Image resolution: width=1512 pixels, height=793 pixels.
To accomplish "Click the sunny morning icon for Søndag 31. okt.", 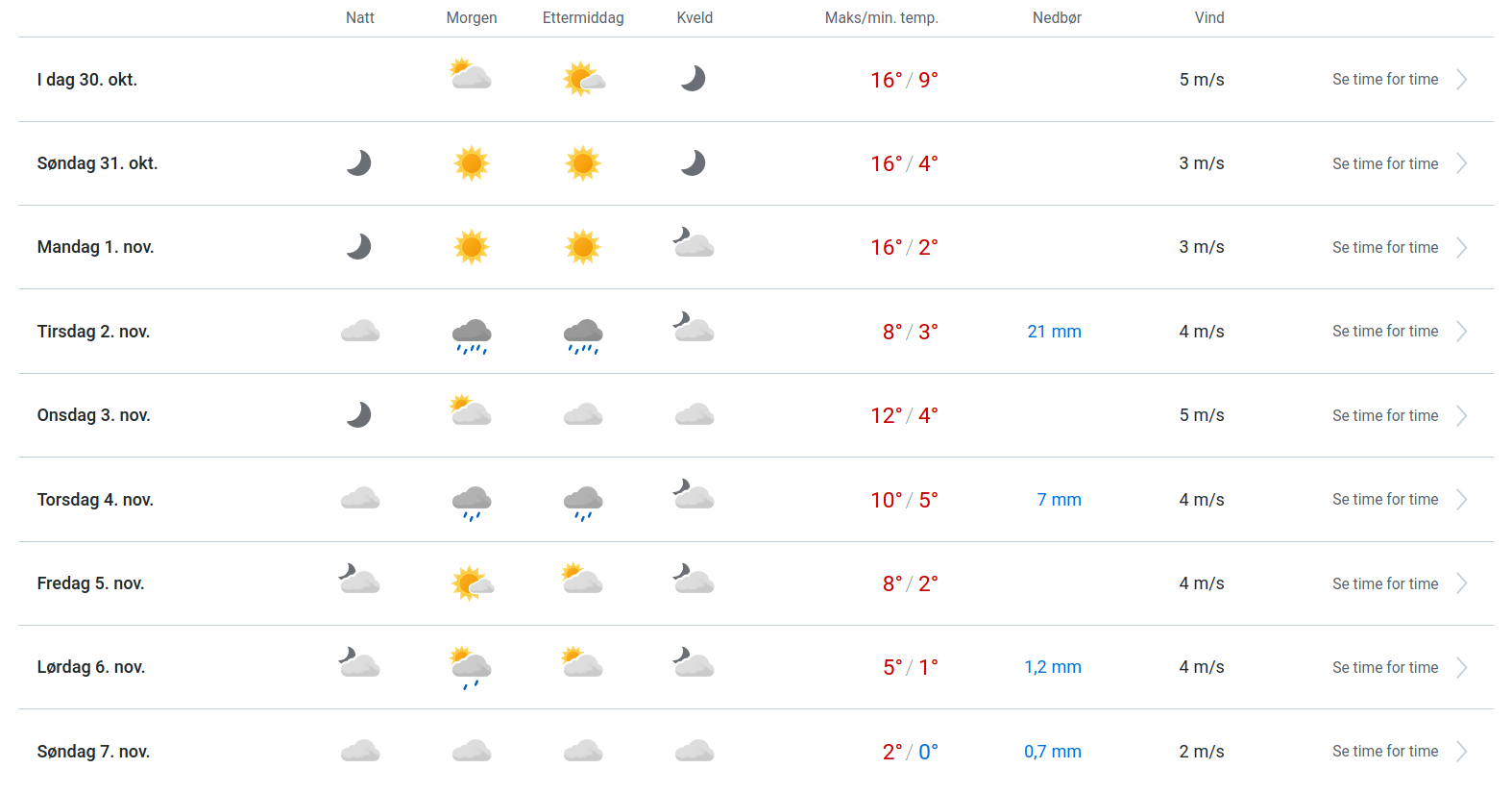I will click(472, 163).
